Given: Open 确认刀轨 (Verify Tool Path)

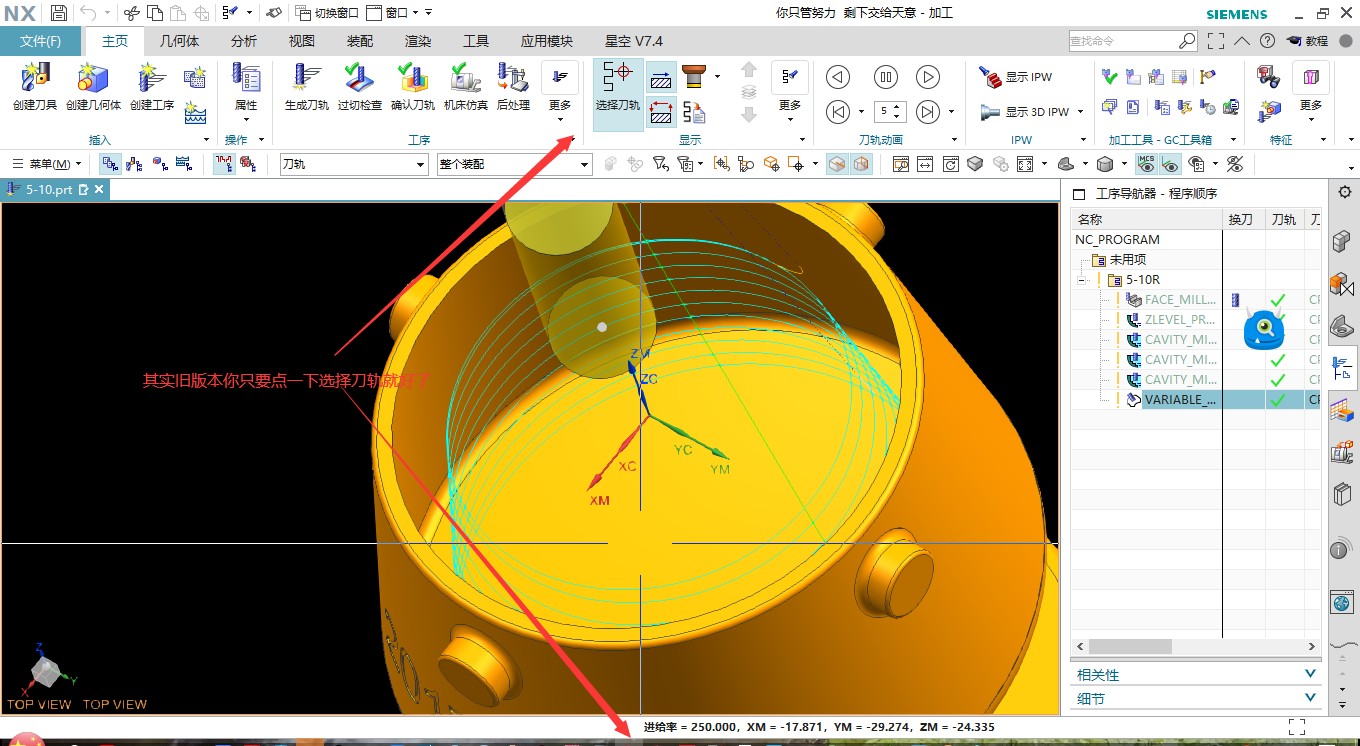Looking at the screenshot, I should (x=413, y=87).
